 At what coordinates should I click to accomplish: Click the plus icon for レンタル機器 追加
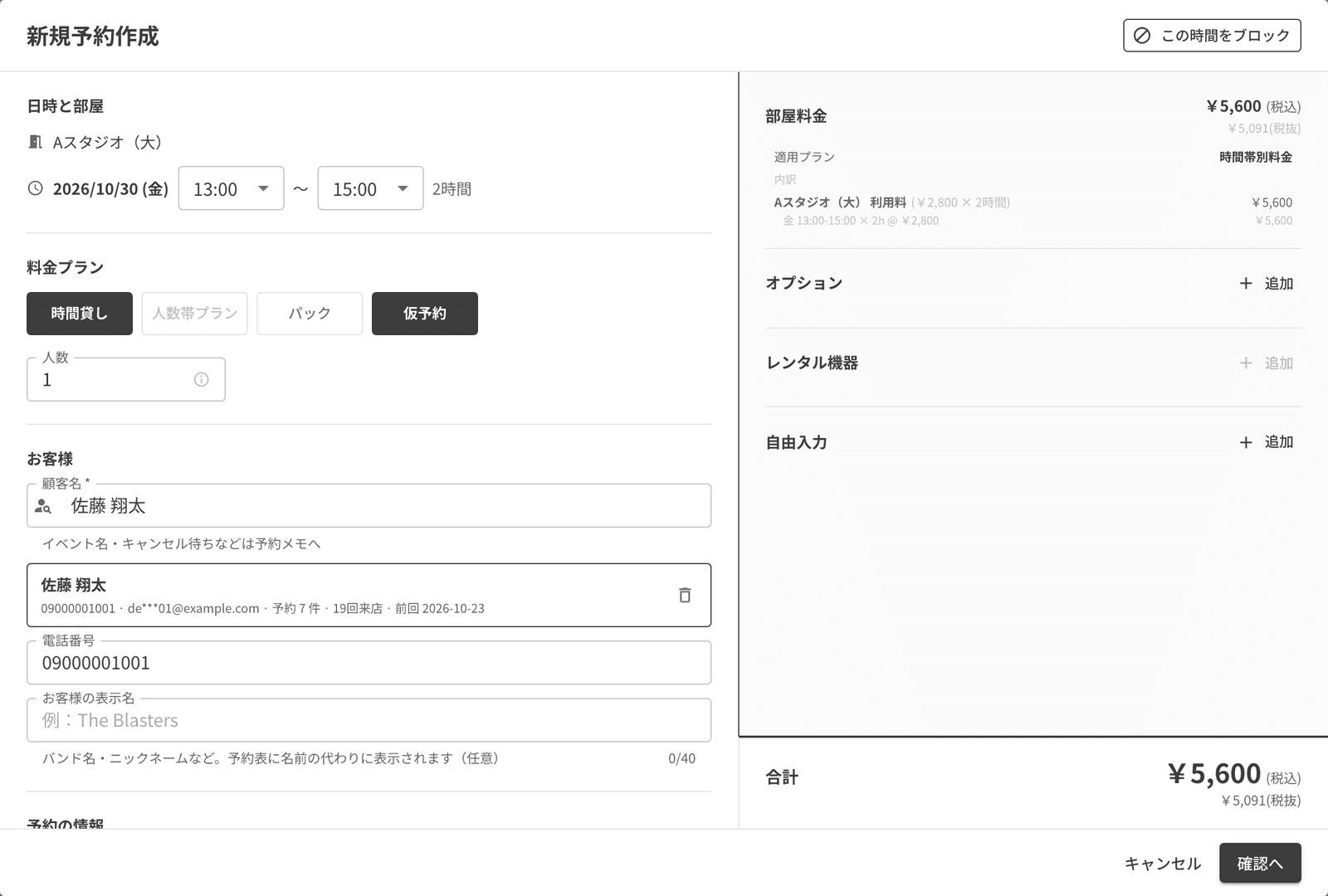pyautogui.click(x=1246, y=363)
